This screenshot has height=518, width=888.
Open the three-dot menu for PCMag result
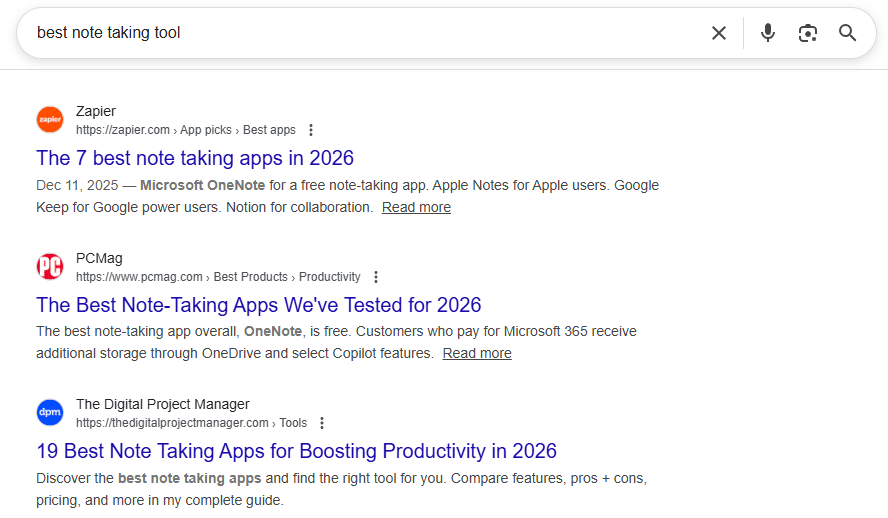[376, 277]
